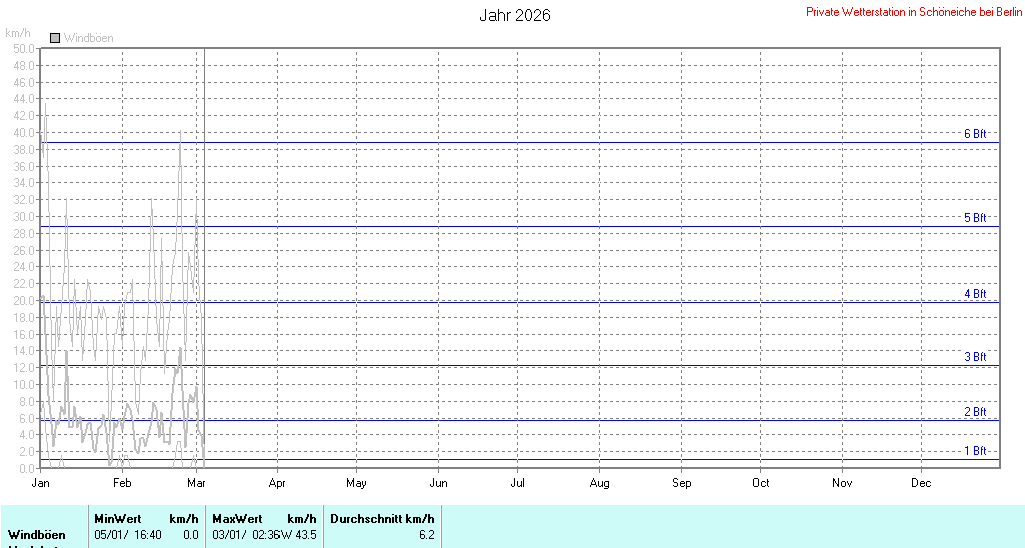Image resolution: width=1025 pixels, height=548 pixels.
Task: Click the 4 Bft line label
Action: [975, 294]
